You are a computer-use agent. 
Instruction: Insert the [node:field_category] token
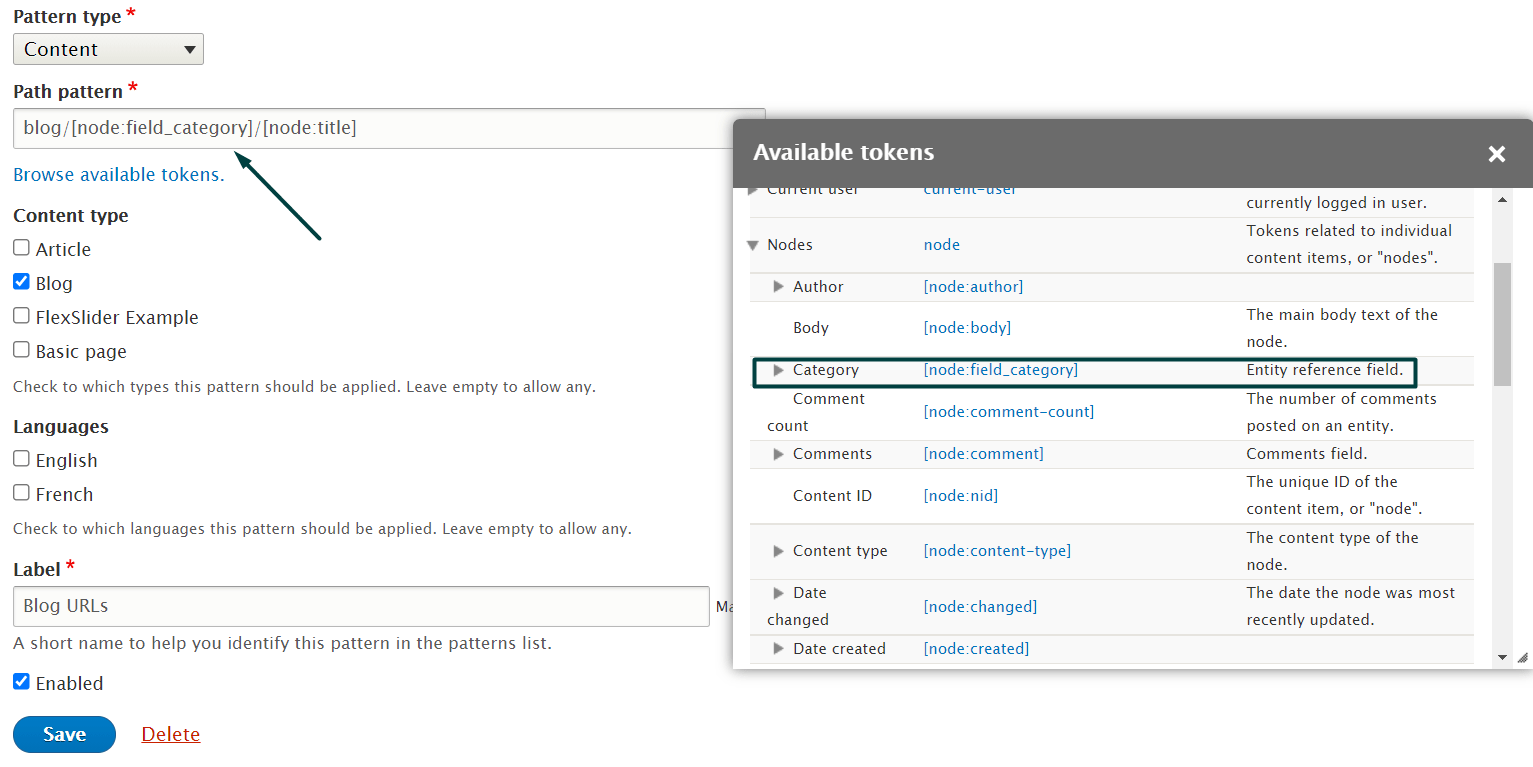click(x=1000, y=370)
